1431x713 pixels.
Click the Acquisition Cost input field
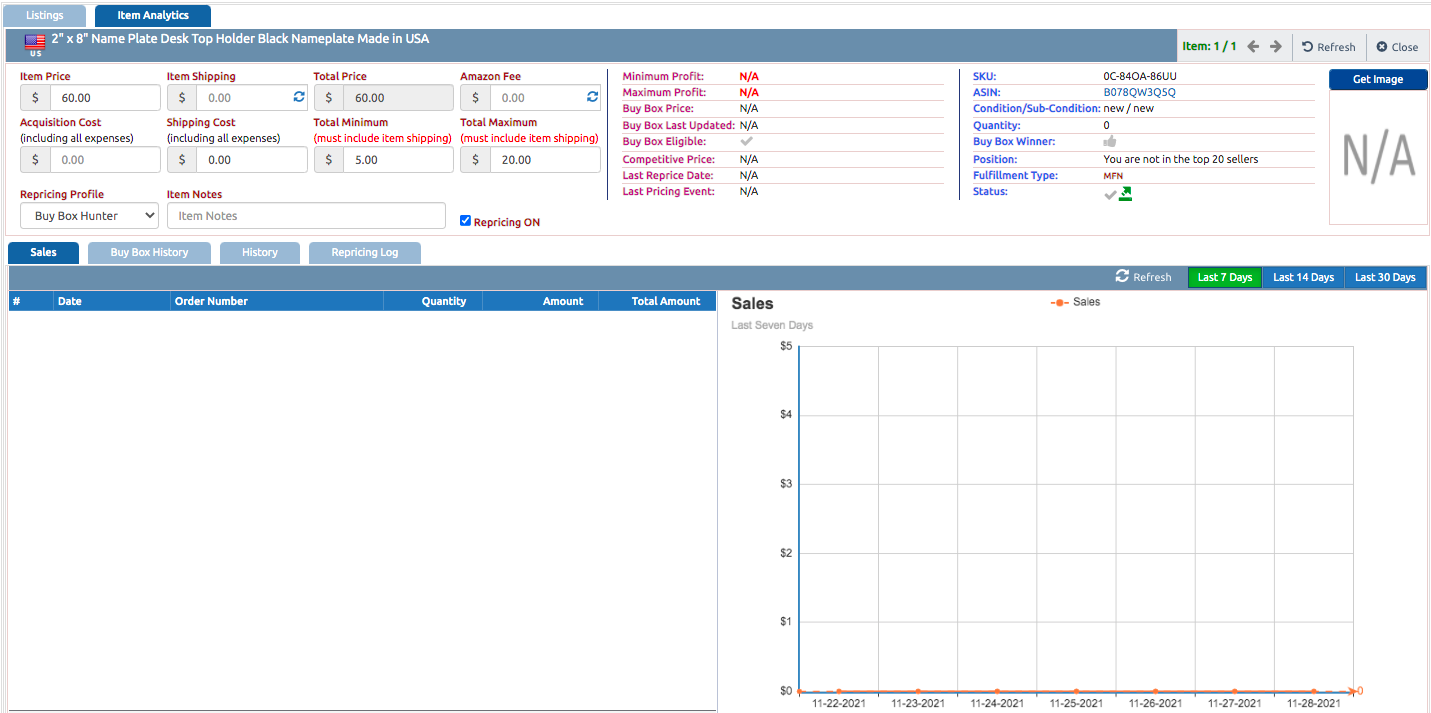tap(105, 160)
